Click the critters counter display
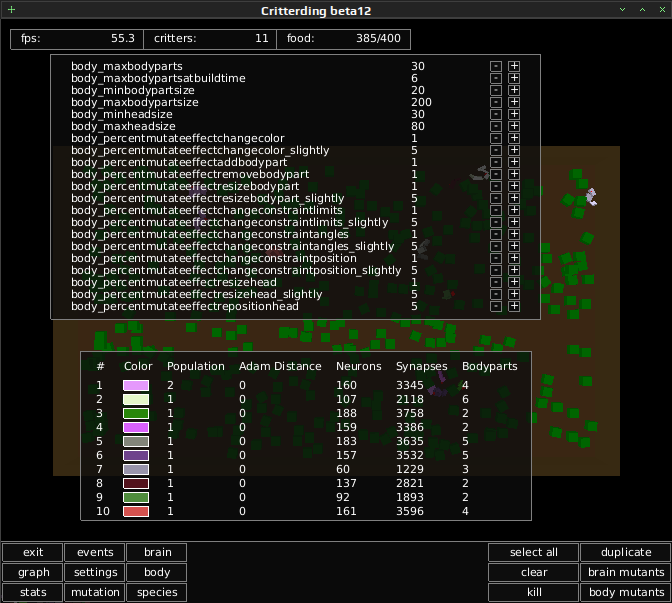Screen dimensions: 672x603 210,39
